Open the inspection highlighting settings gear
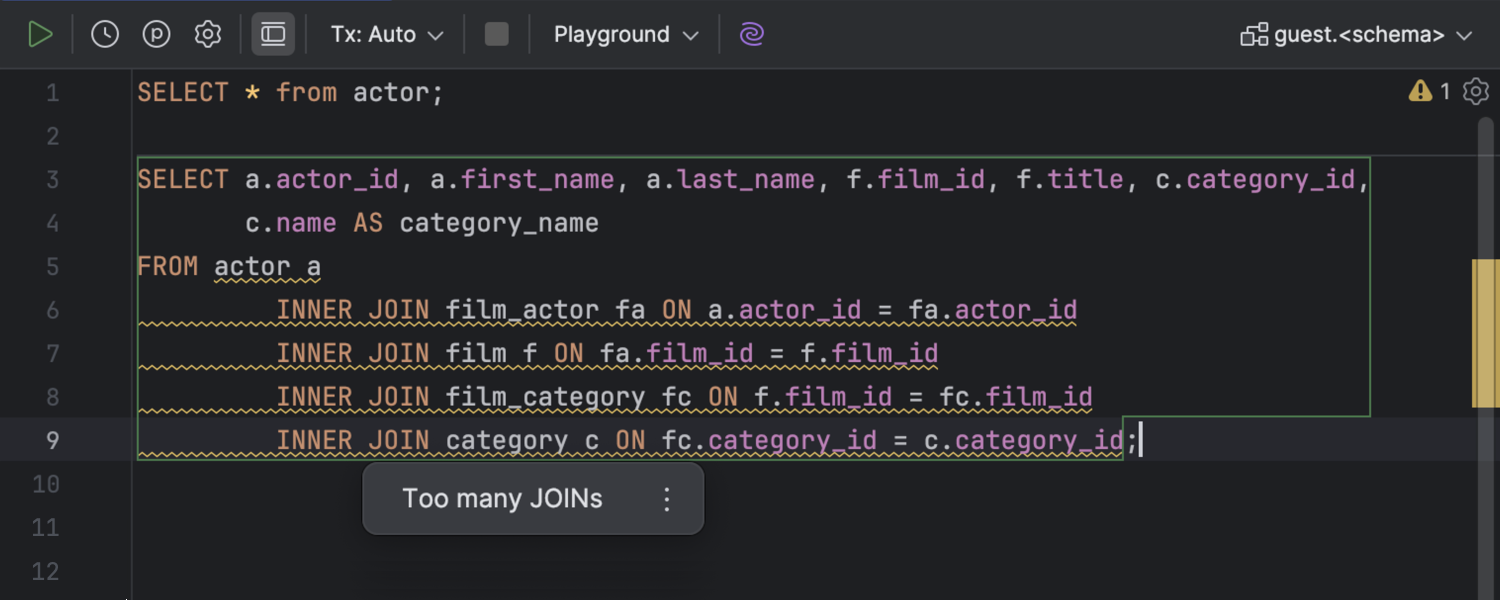This screenshot has height=600, width=1500. tap(1476, 91)
